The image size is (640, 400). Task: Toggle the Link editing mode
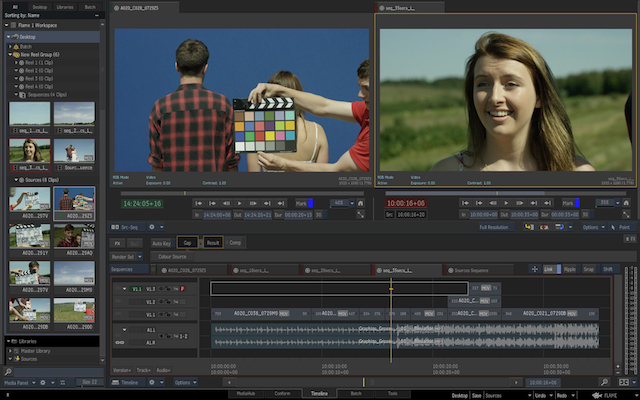point(549,270)
